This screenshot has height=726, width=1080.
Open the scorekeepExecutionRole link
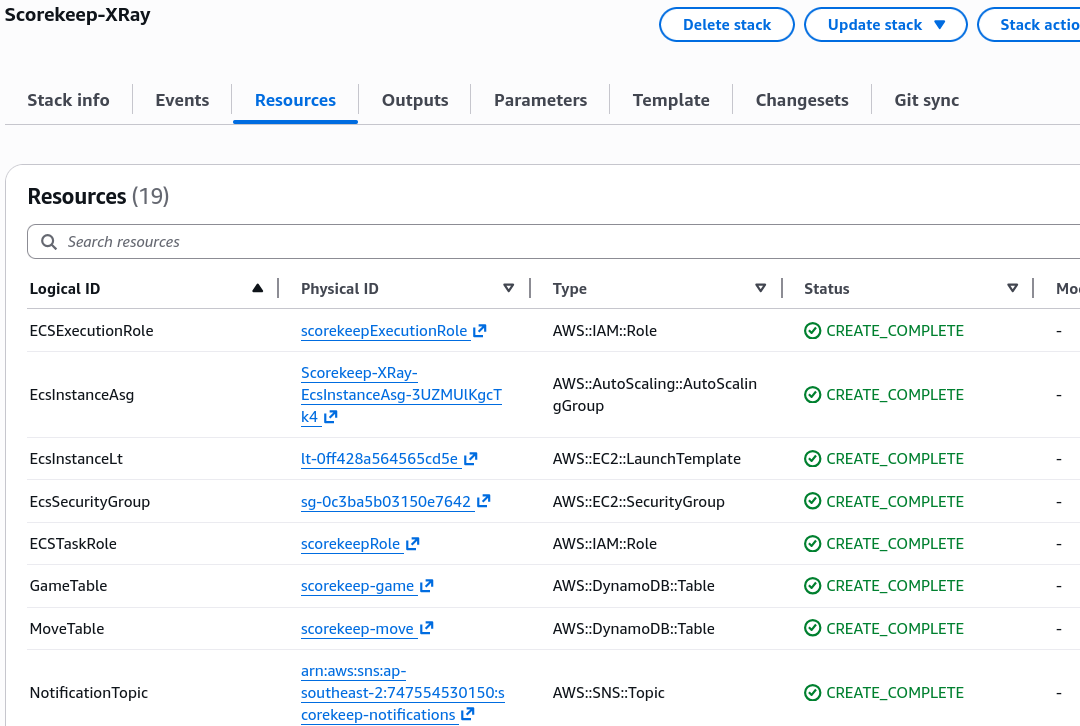[x=384, y=331]
